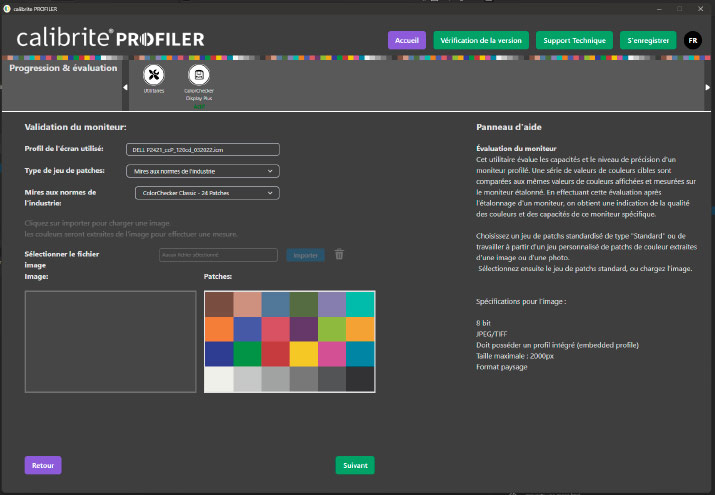Click the screen profile name field
This screenshot has width=715, height=495.
point(202,150)
